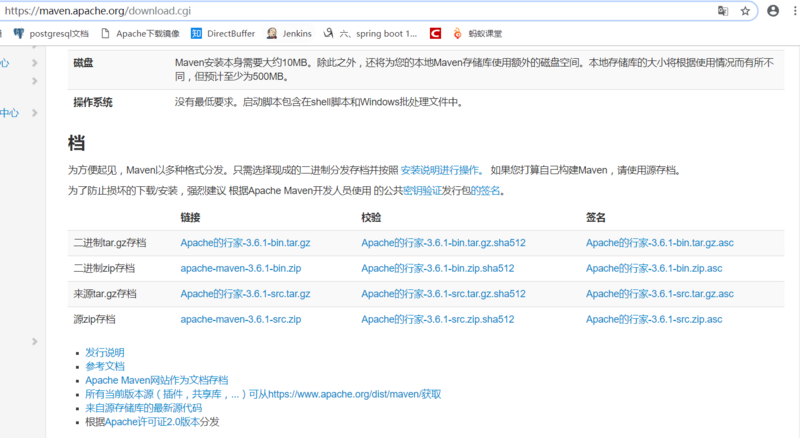Click the 二进制zip存档 row label
The image size is (800, 438).
tap(104, 269)
